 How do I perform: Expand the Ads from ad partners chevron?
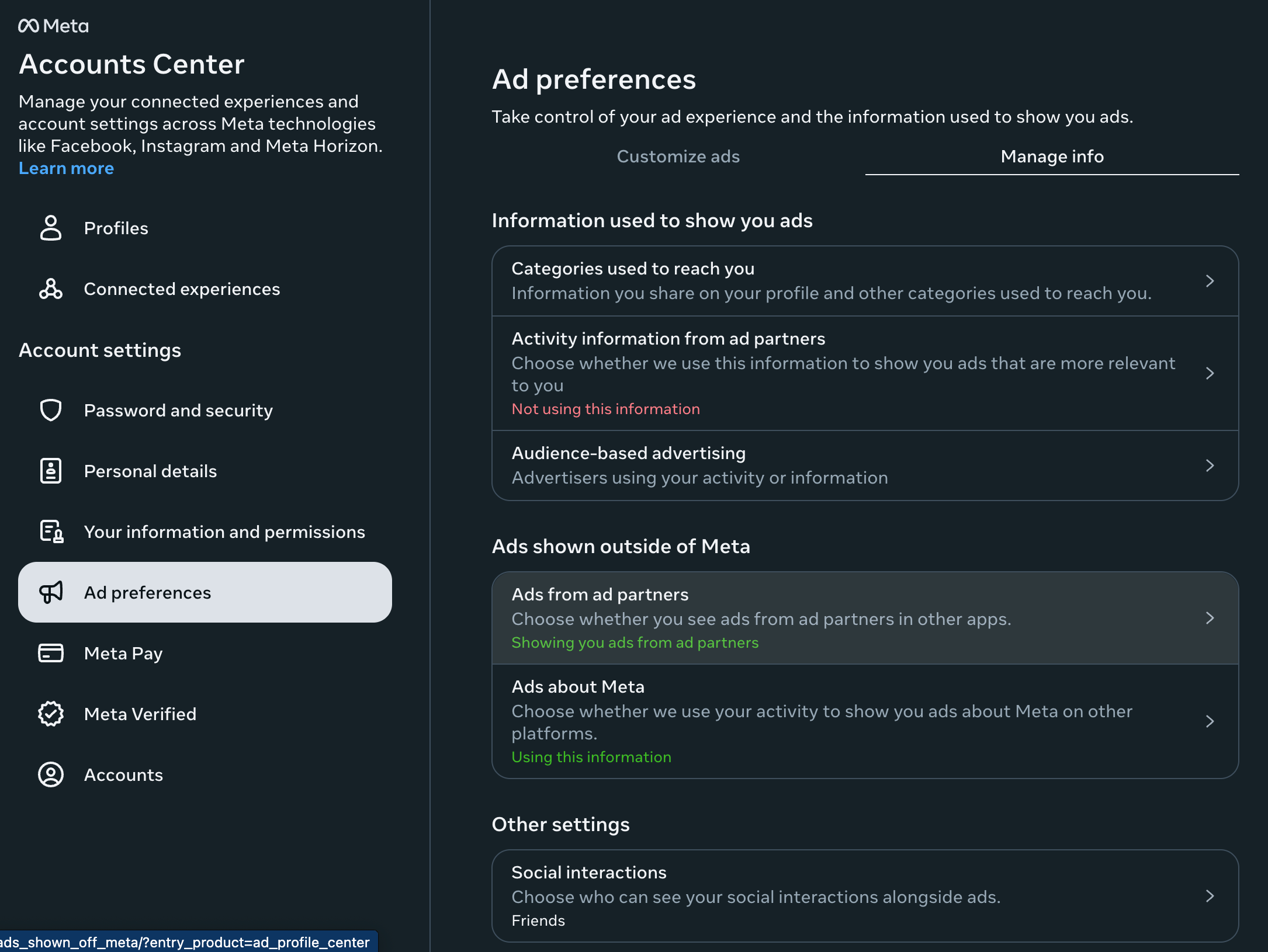tap(1210, 618)
